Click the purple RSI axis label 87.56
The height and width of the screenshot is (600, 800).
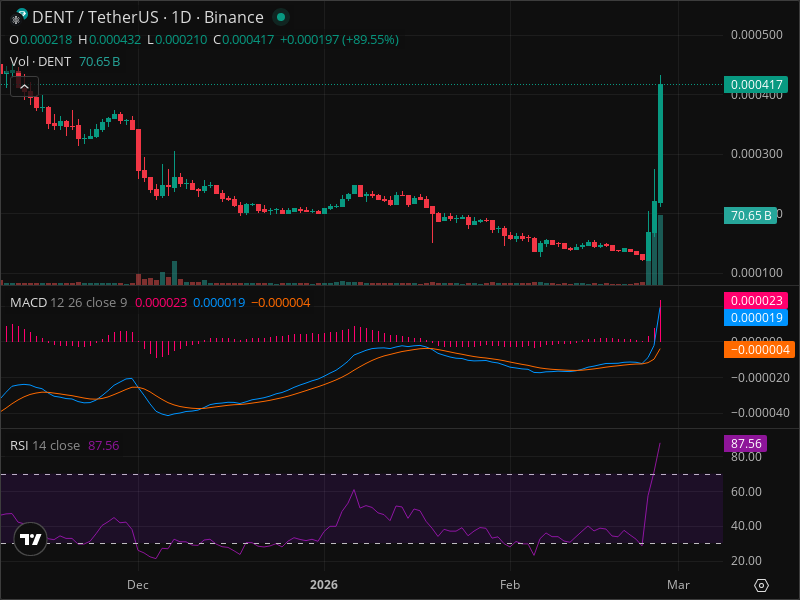745,443
